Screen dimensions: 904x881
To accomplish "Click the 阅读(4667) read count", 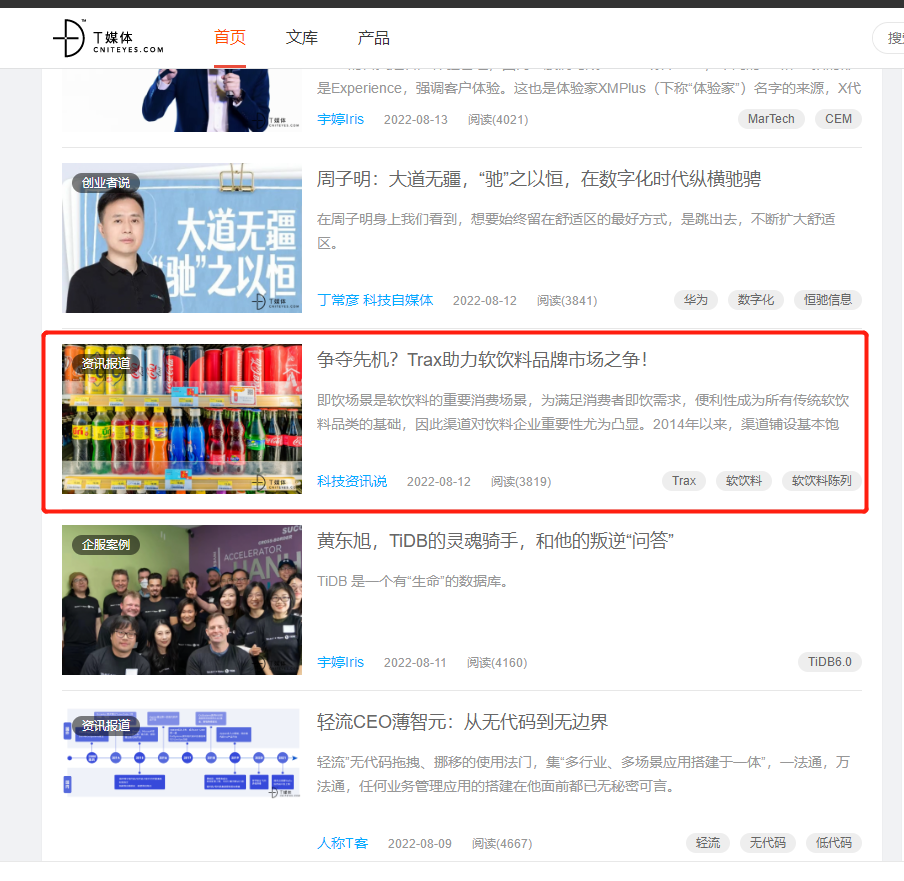I will (502, 844).
